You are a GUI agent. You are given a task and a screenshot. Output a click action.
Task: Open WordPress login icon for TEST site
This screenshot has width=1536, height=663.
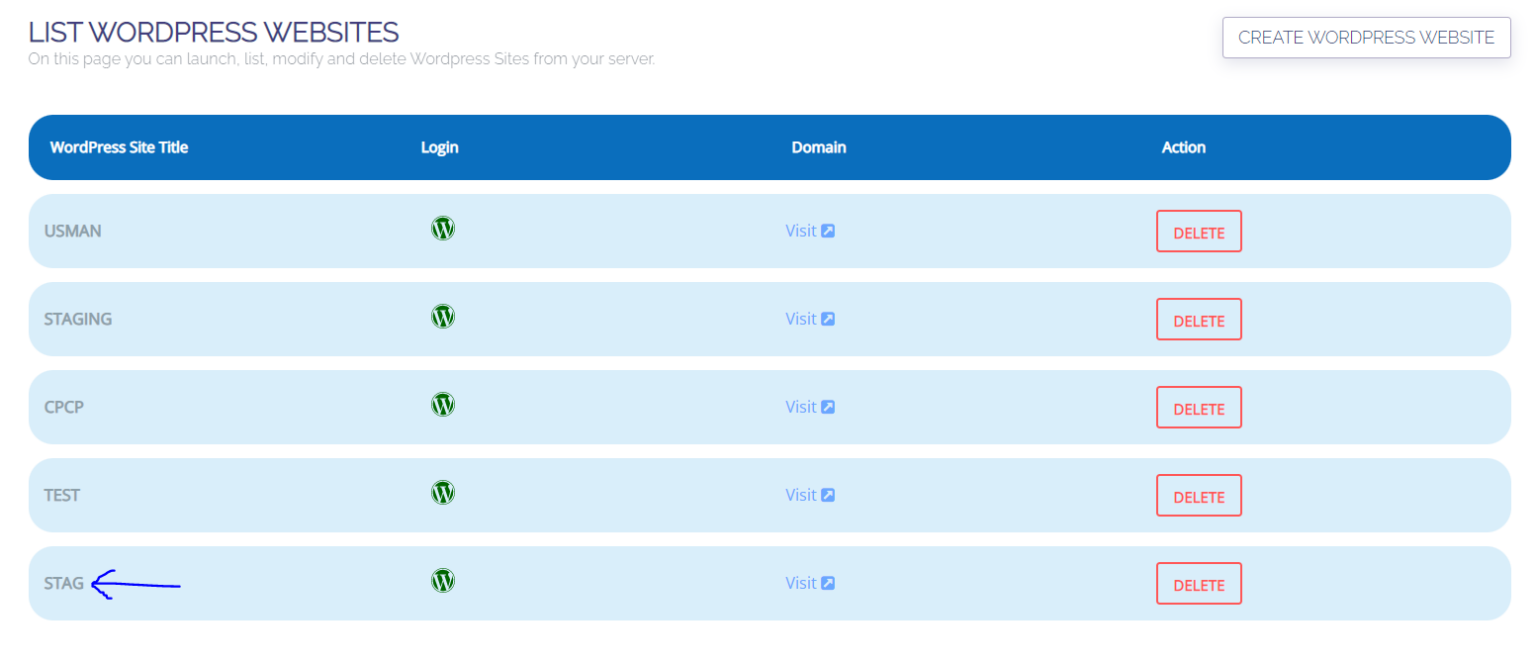[442, 493]
